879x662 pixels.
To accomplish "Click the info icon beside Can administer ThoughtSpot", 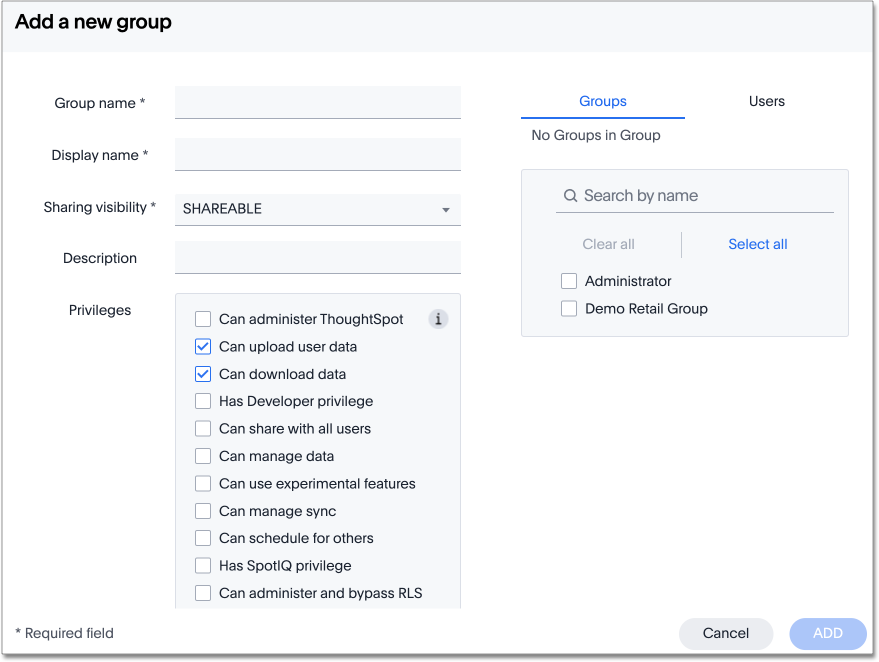I will (x=438, y=319).
